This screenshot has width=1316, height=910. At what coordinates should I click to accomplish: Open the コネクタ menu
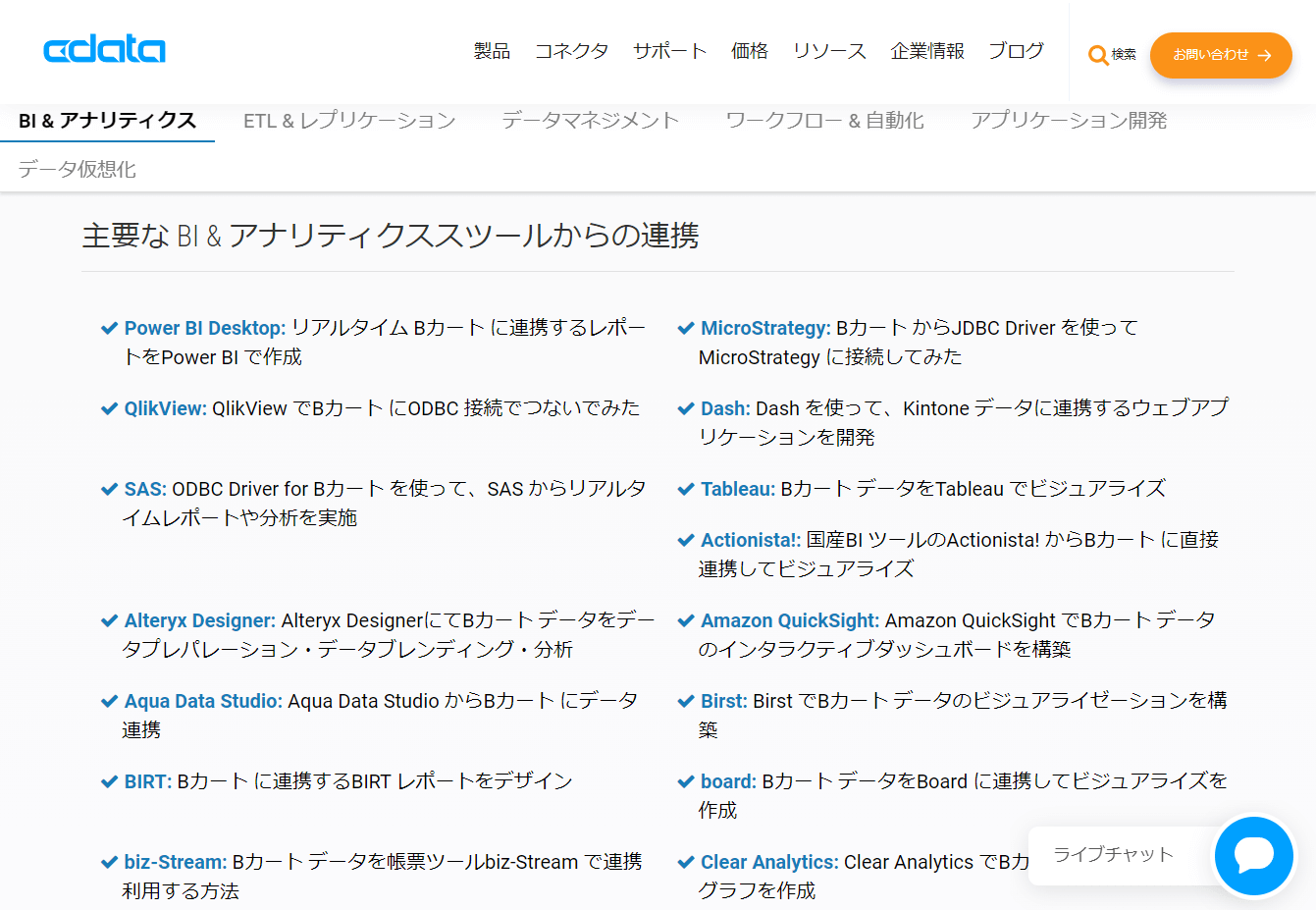tap(571, 51)
